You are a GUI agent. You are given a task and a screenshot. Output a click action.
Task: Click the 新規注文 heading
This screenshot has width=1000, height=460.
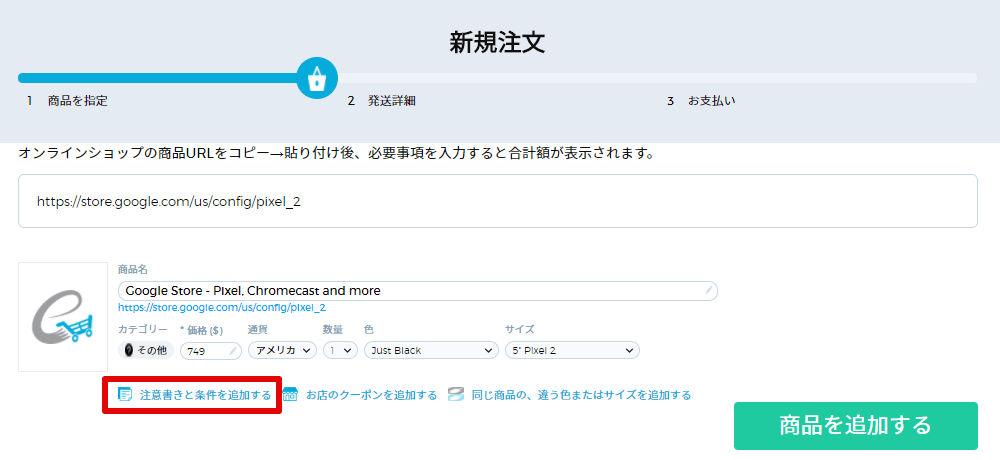pyautogui.click(x=497, y=42)
